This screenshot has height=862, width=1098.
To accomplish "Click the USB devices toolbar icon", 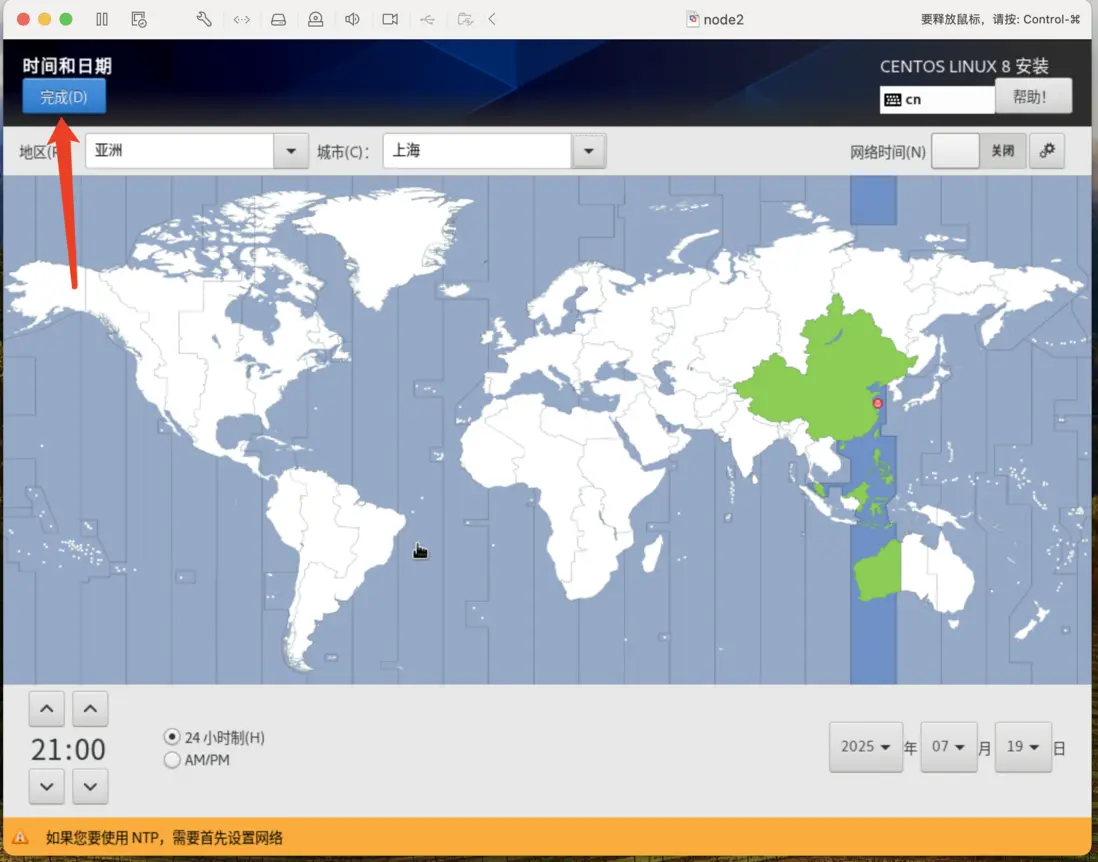I will click(427, 20).
